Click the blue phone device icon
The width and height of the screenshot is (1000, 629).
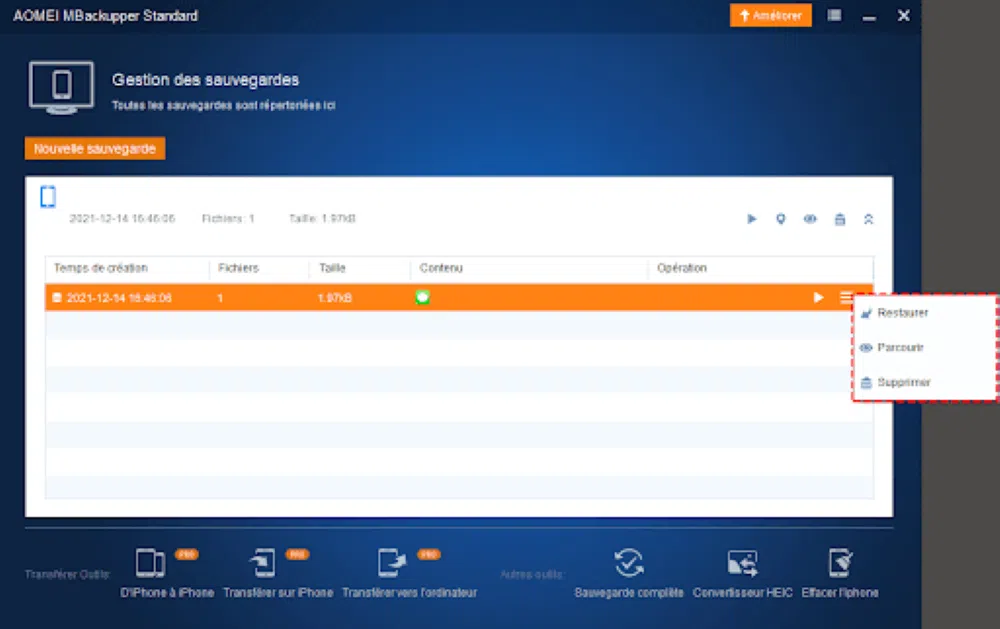point(48,196)
